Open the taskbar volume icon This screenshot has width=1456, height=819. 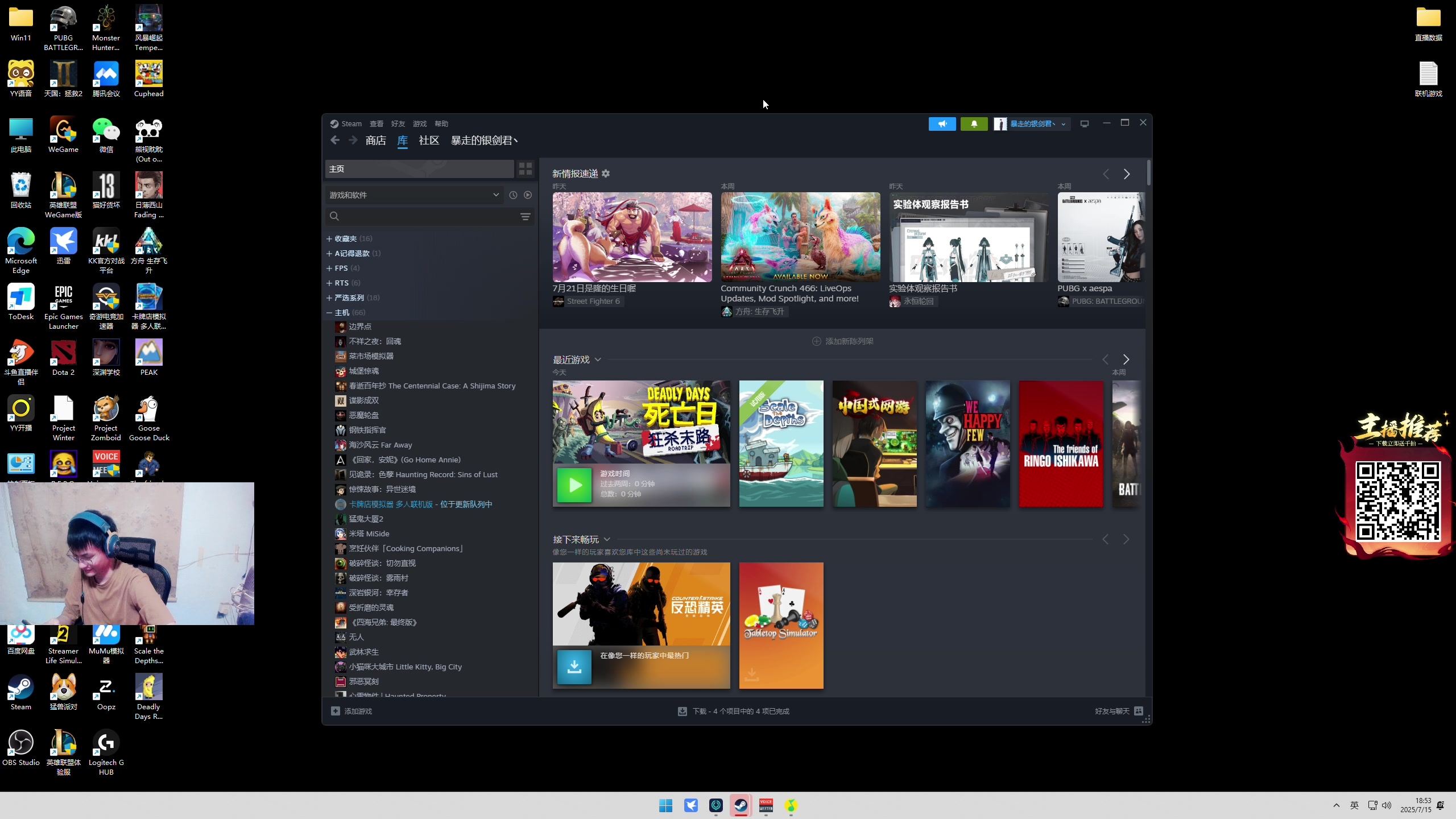pyautogui.click(x=1386, y=805)
